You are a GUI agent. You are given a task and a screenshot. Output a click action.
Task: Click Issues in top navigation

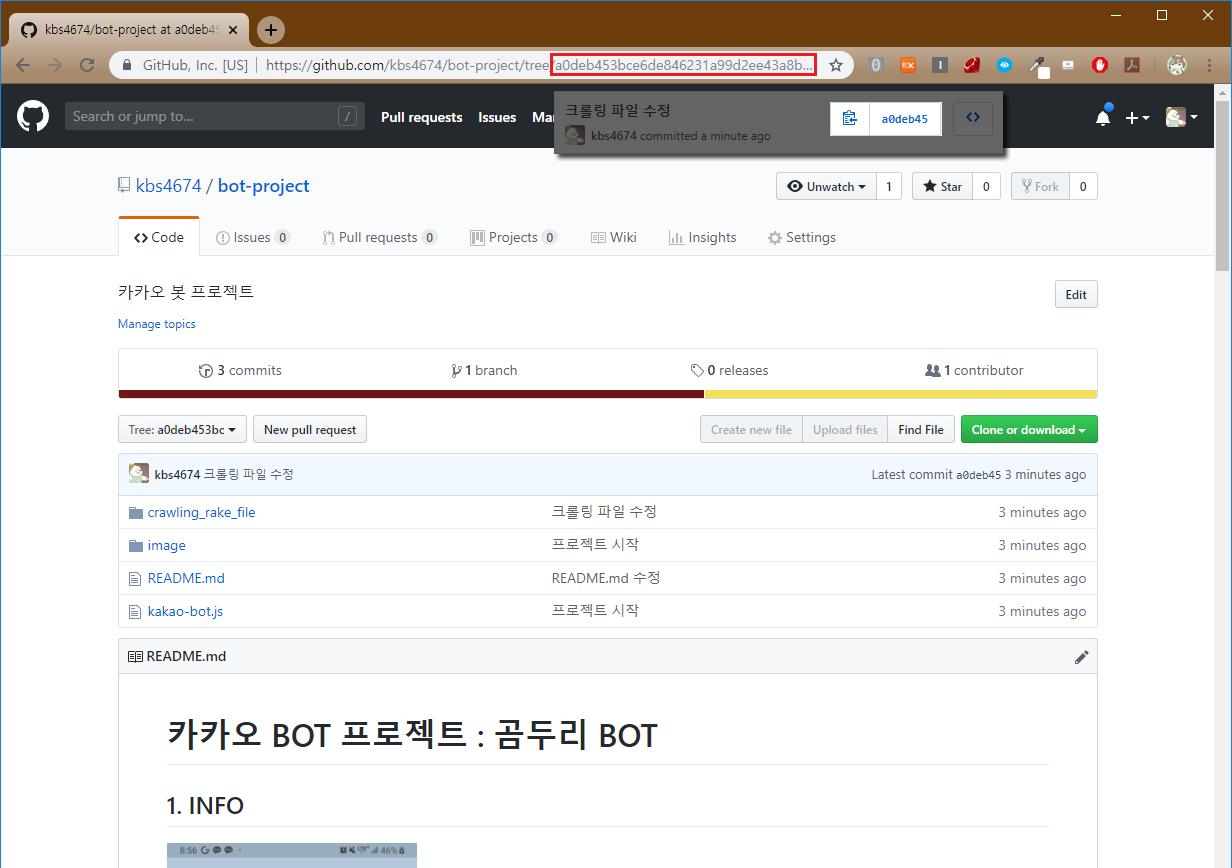pyautogui.click(x=497, y=118)
